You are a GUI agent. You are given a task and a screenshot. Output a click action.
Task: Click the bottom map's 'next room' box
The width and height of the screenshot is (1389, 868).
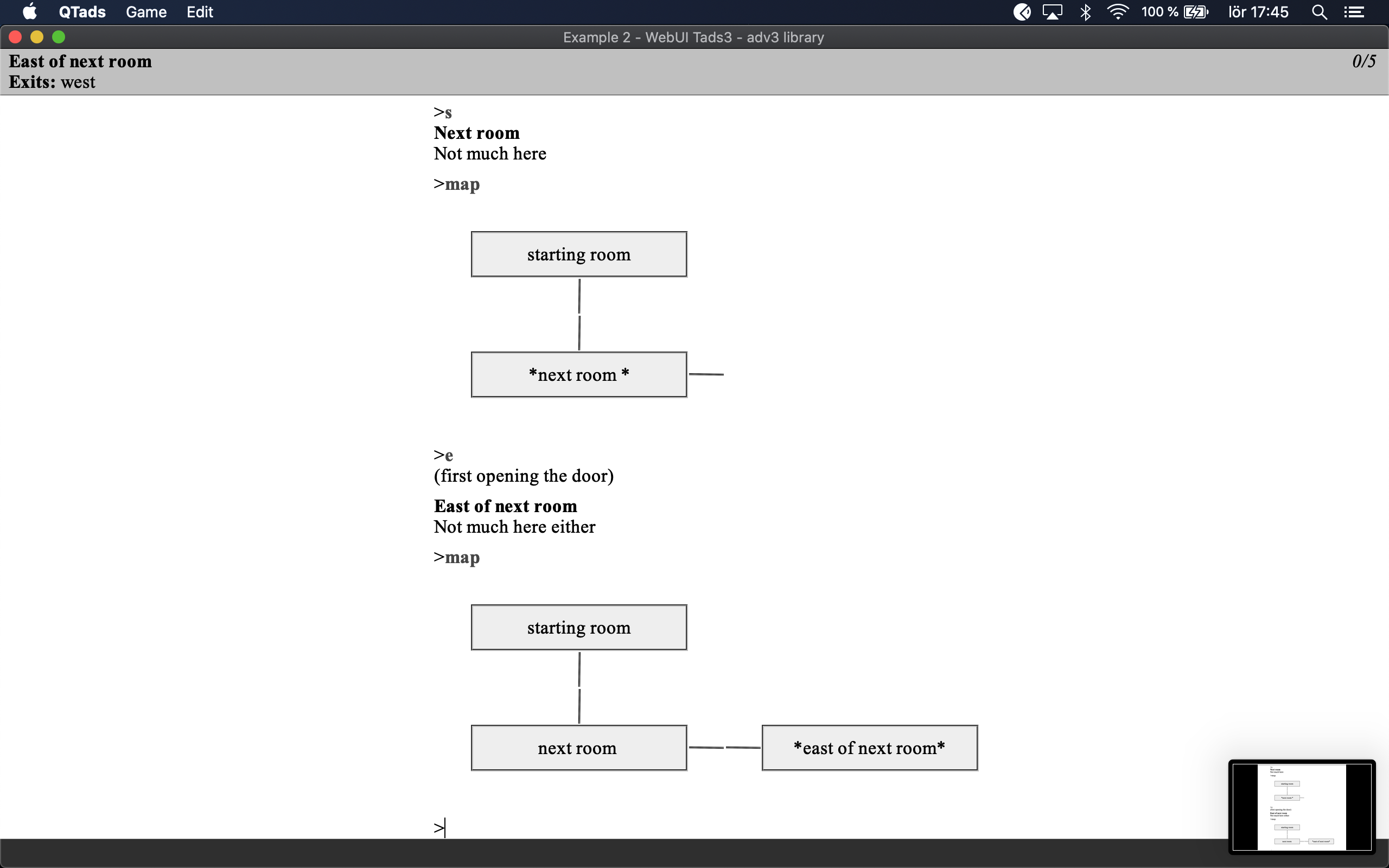[578, 748]
